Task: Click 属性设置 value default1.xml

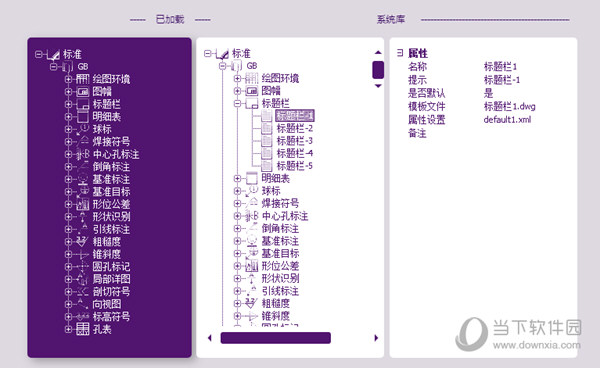Action: click(x=507, y=120)
